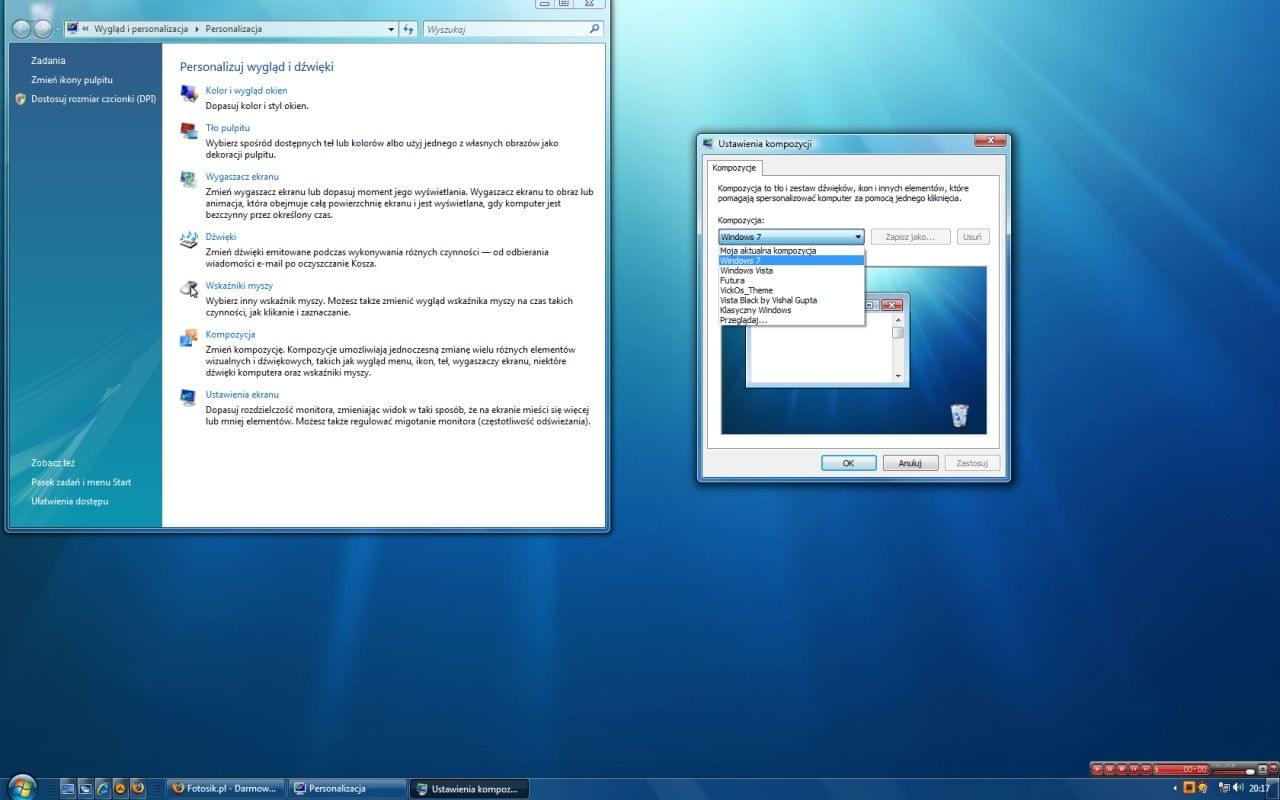Click the Kompozycje tab
1280x800 pixels.
(x=735, y=168)
